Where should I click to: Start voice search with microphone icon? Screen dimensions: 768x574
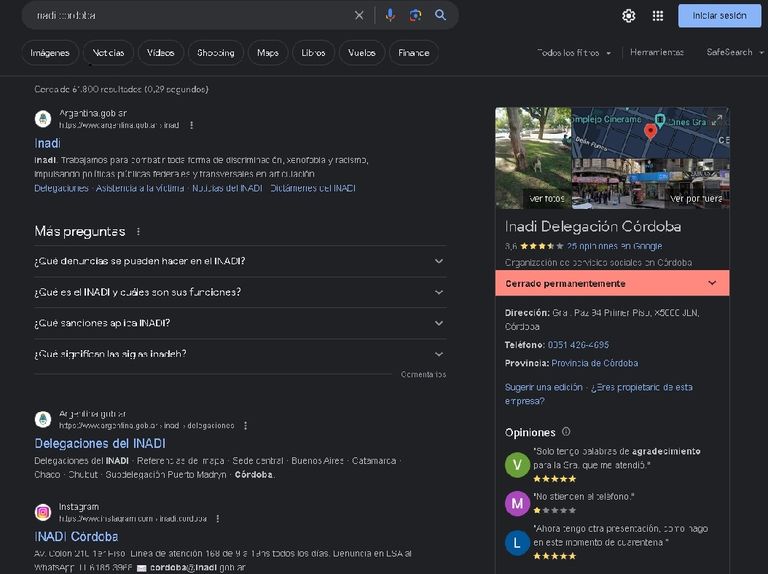390,15
